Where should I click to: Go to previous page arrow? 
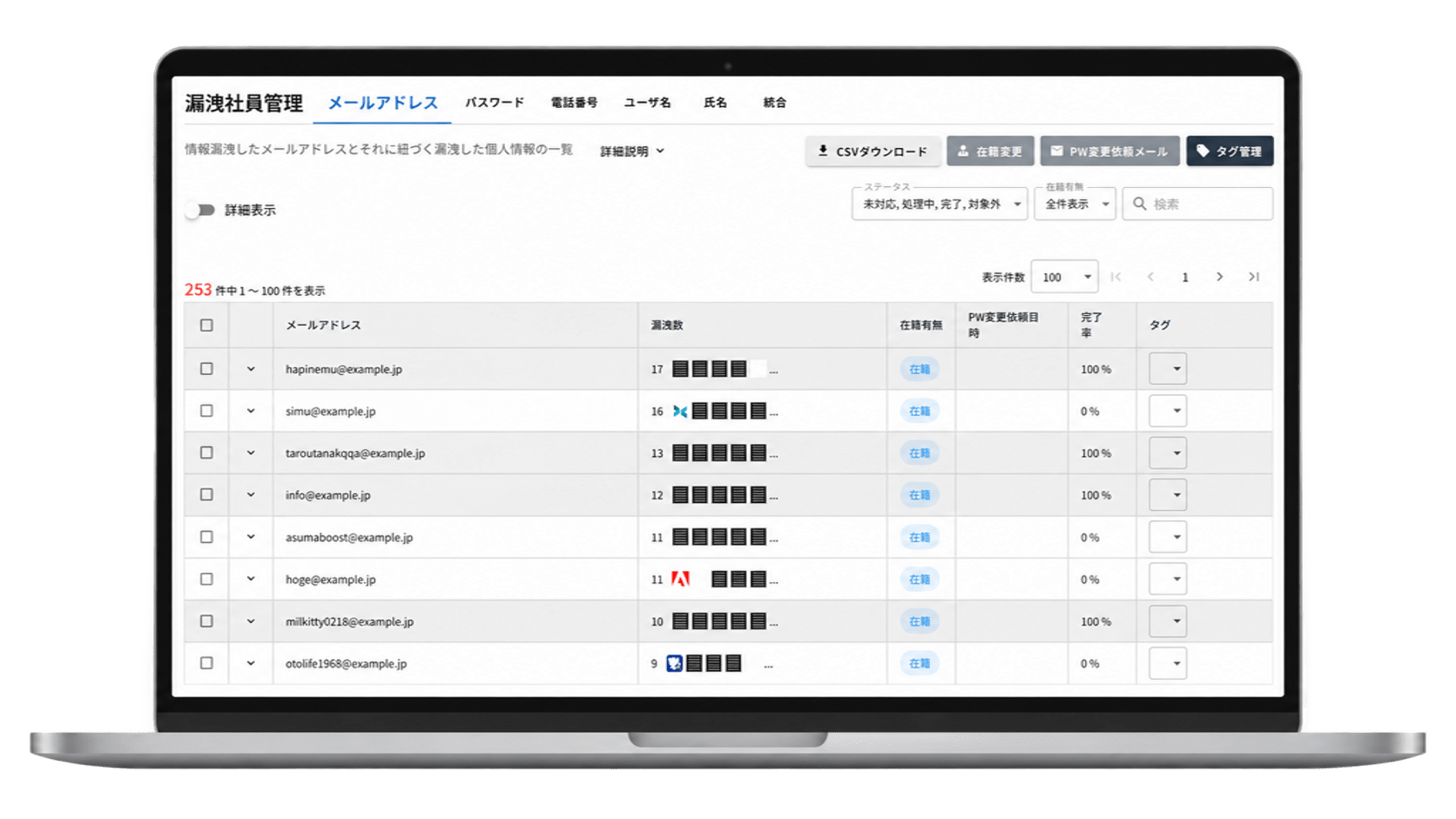(1150, 277)
